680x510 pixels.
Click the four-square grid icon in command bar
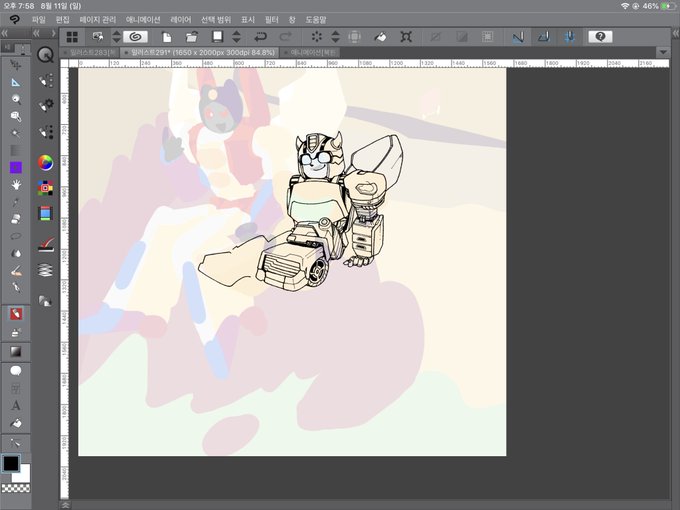tap(72, 37)
